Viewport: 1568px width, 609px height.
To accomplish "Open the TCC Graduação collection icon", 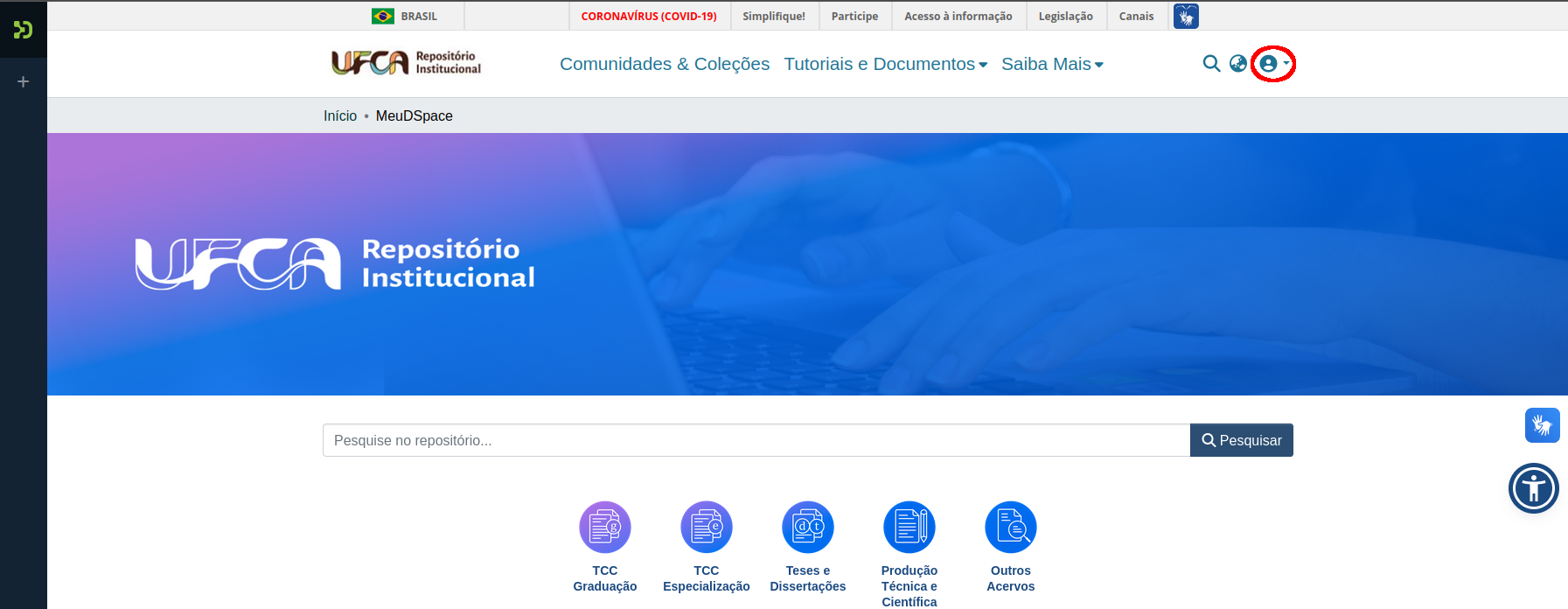I will pyautogui.click(x=605, y=527).
